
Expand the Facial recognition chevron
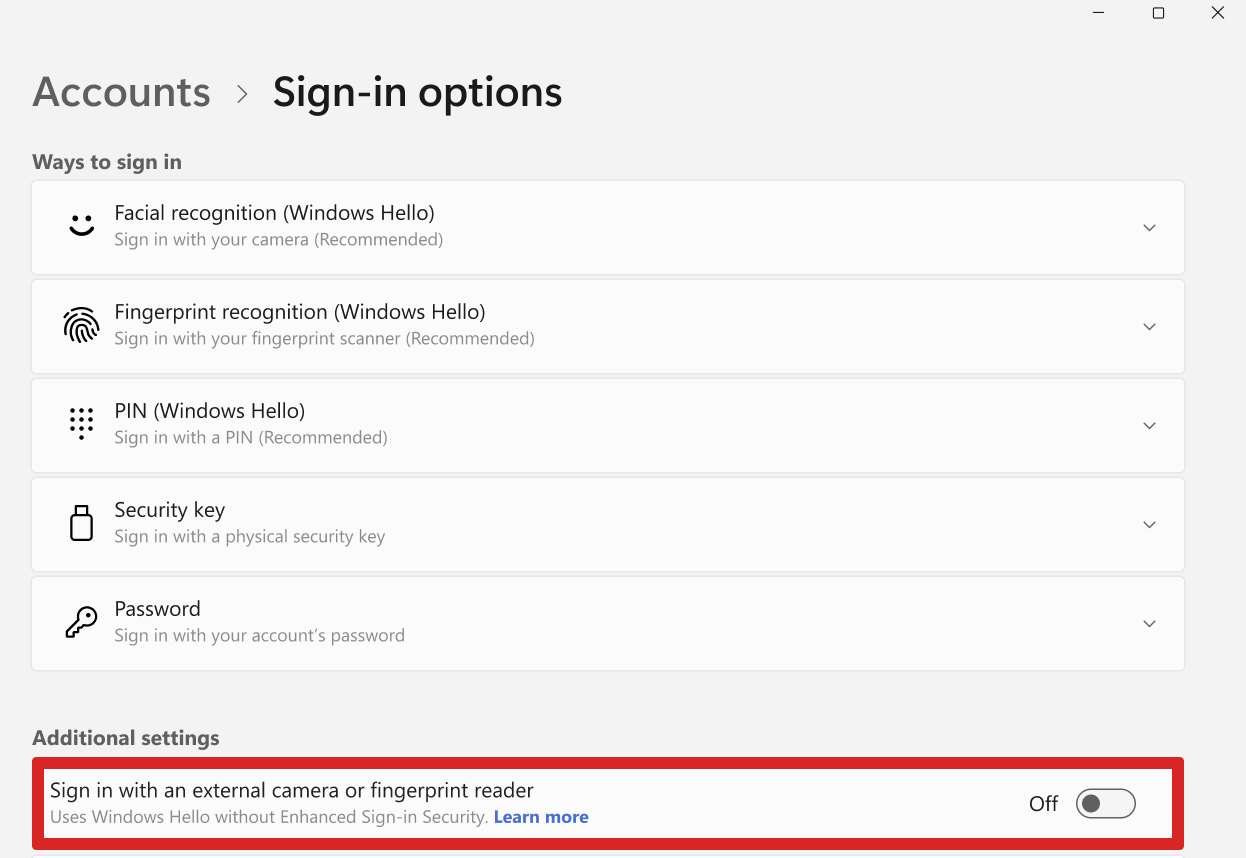(x=1149, y=228)
